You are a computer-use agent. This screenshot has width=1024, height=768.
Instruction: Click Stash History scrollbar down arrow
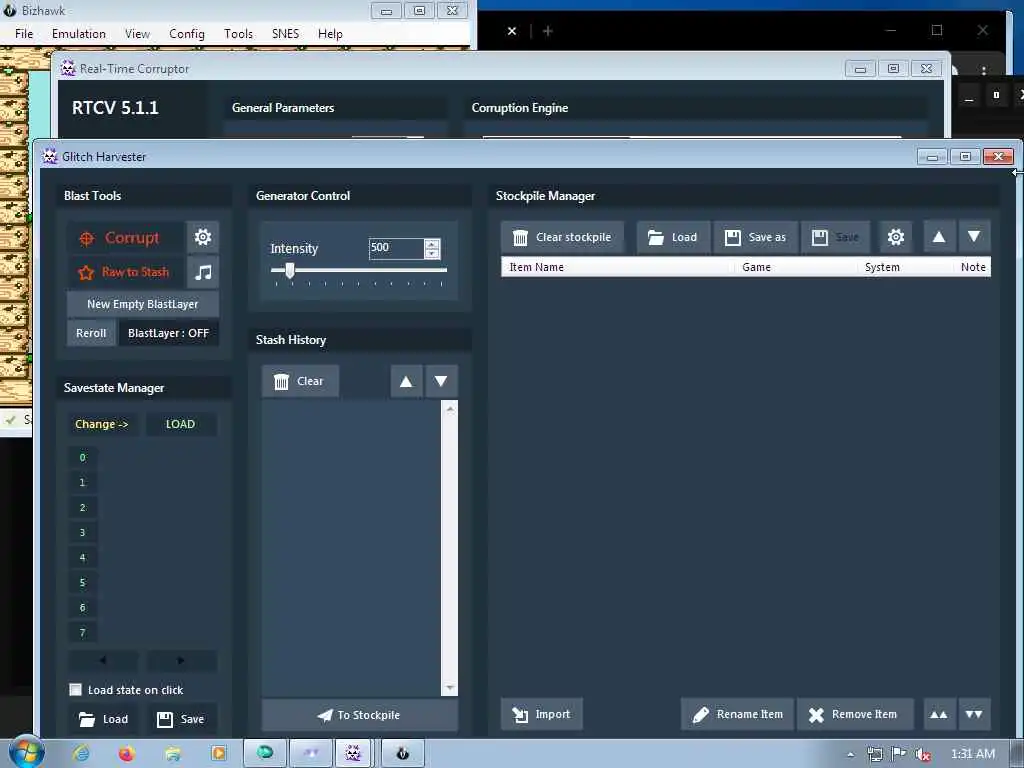[449, 688]
